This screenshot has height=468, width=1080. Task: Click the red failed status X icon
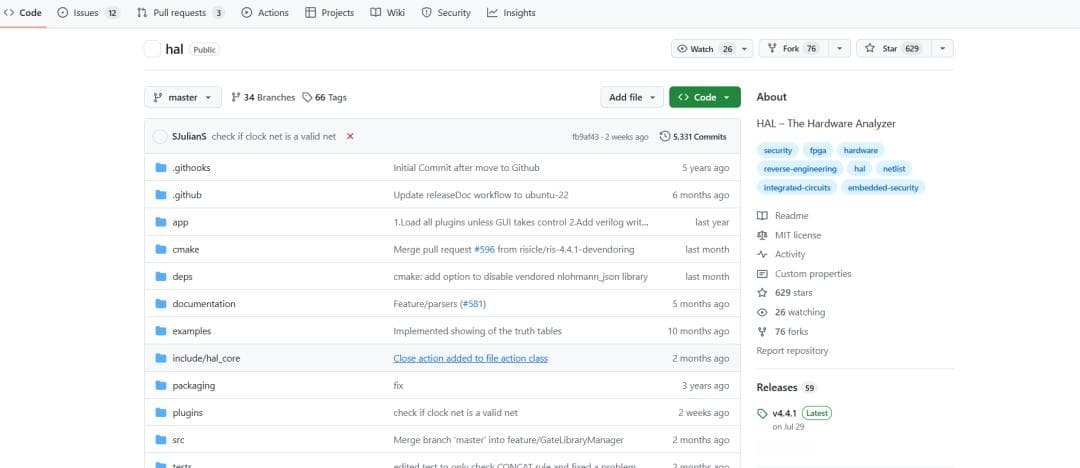pos(350,136)
